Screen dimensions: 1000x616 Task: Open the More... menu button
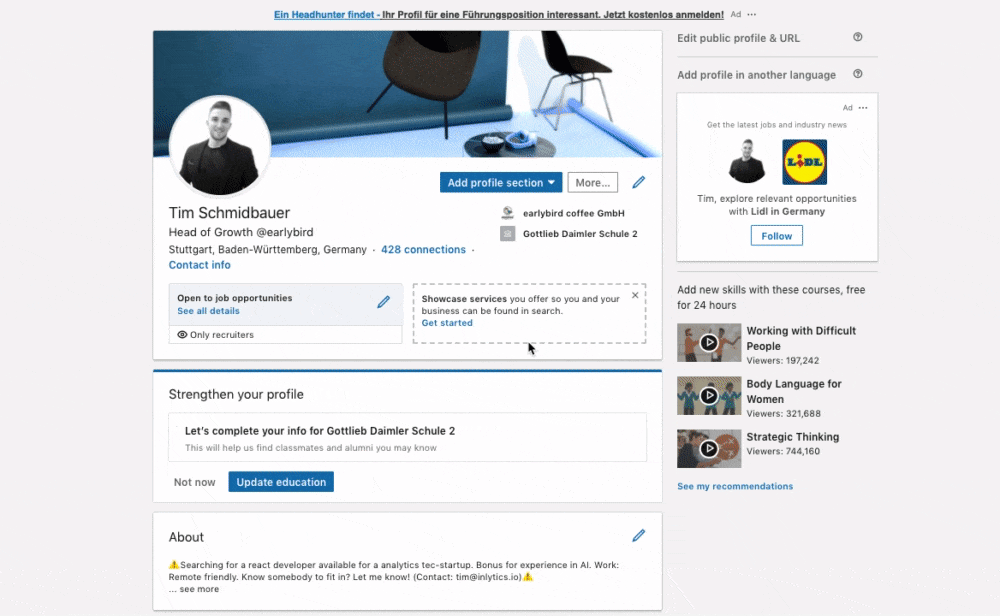(x=592, y=182)
